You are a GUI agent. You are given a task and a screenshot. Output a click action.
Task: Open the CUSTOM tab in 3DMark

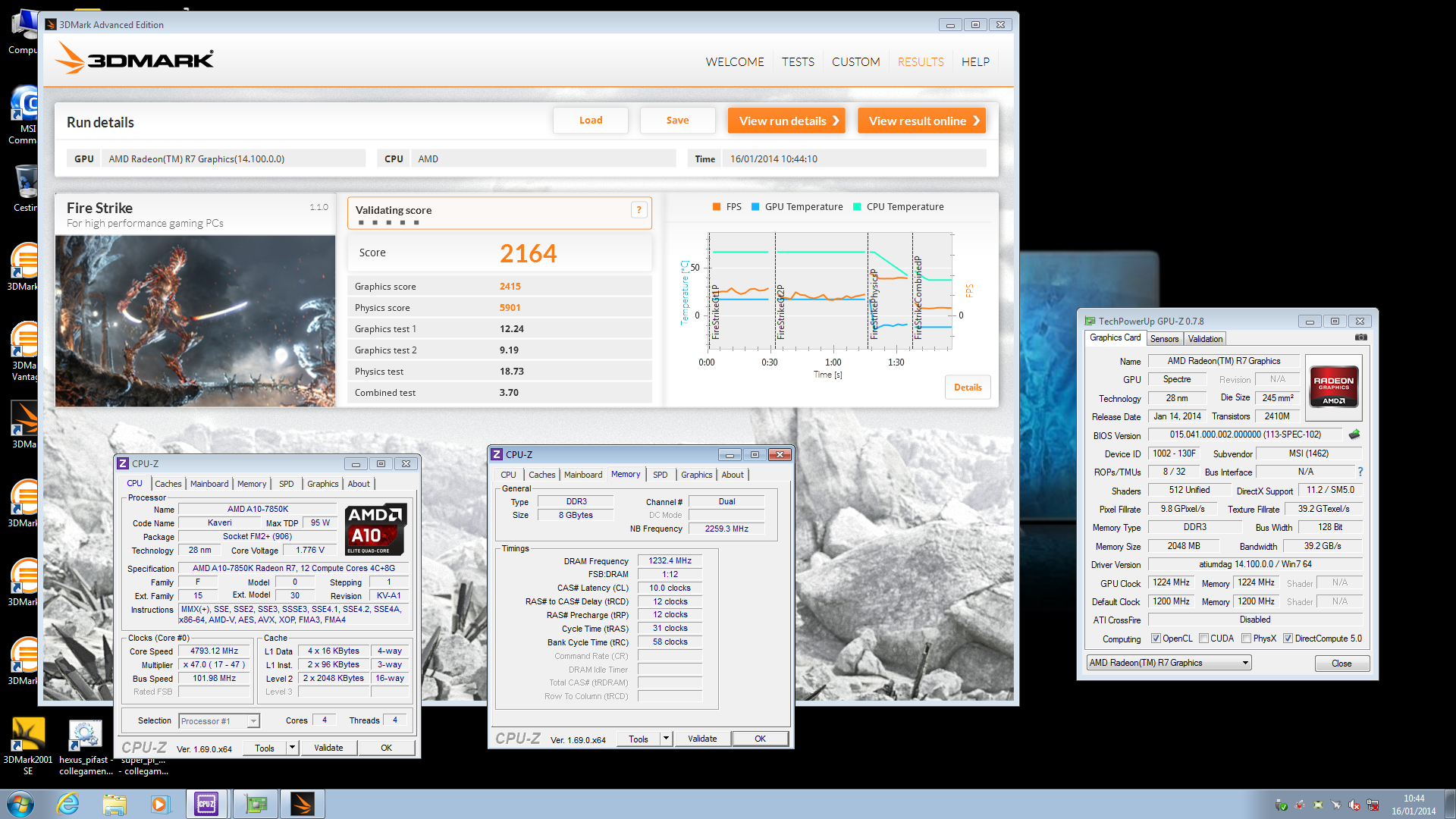coord(855,62)
